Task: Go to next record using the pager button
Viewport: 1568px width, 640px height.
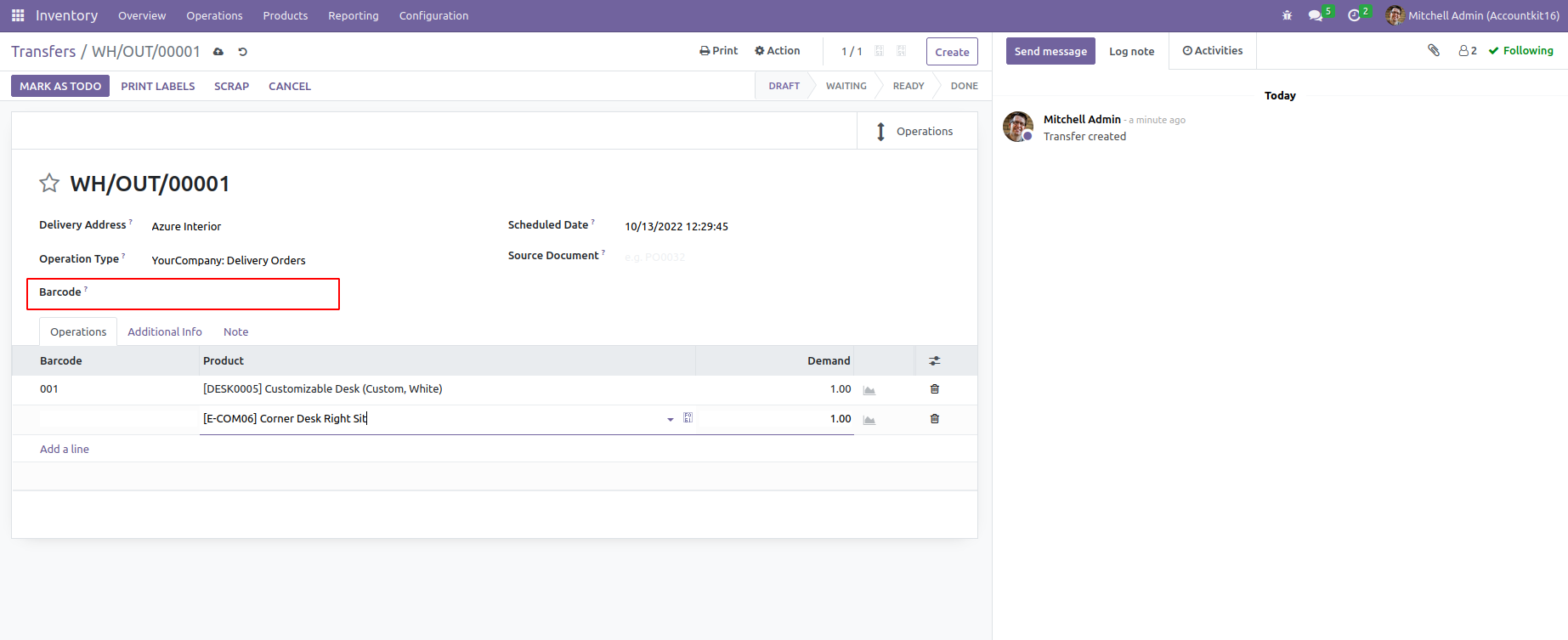Action: pyautogui.click(x=902, y=51)
